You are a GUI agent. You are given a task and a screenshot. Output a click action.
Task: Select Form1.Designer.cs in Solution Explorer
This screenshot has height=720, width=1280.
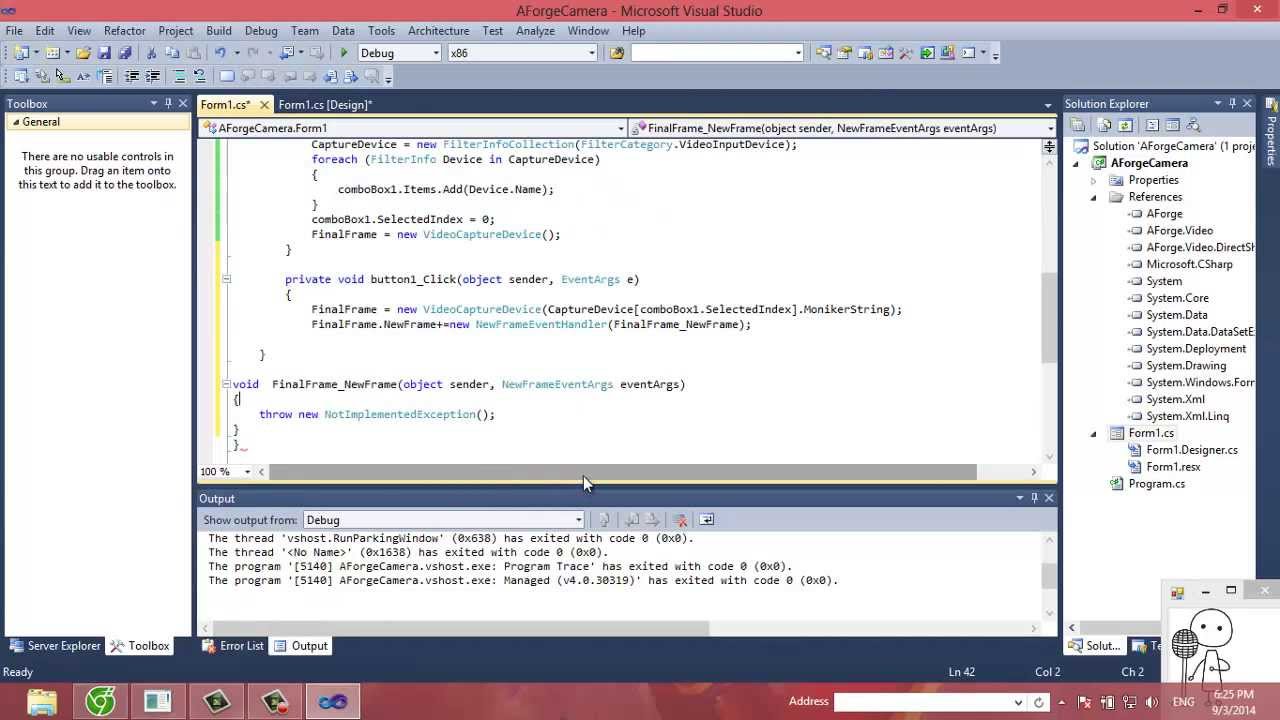(1192, 450)
